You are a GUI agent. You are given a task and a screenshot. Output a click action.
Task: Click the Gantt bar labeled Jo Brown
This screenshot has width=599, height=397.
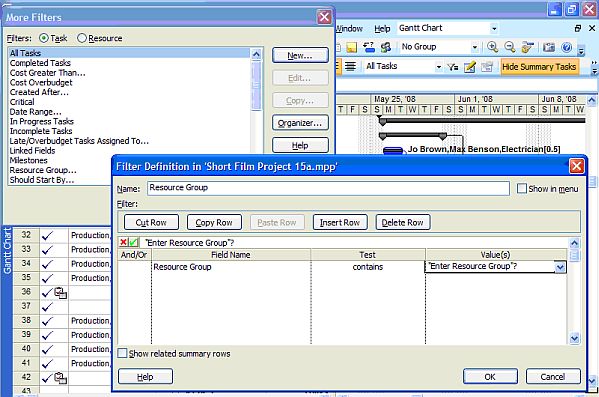[393, 150]
